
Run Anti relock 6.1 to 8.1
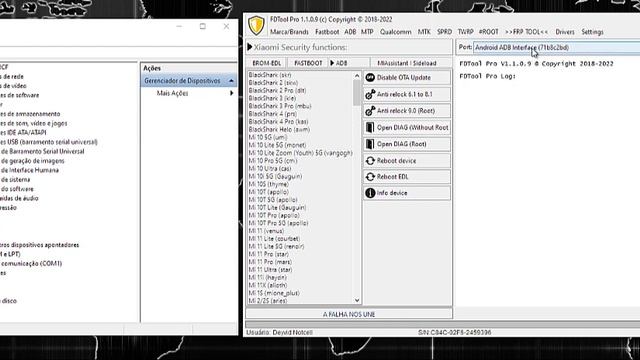click(407, 94)
